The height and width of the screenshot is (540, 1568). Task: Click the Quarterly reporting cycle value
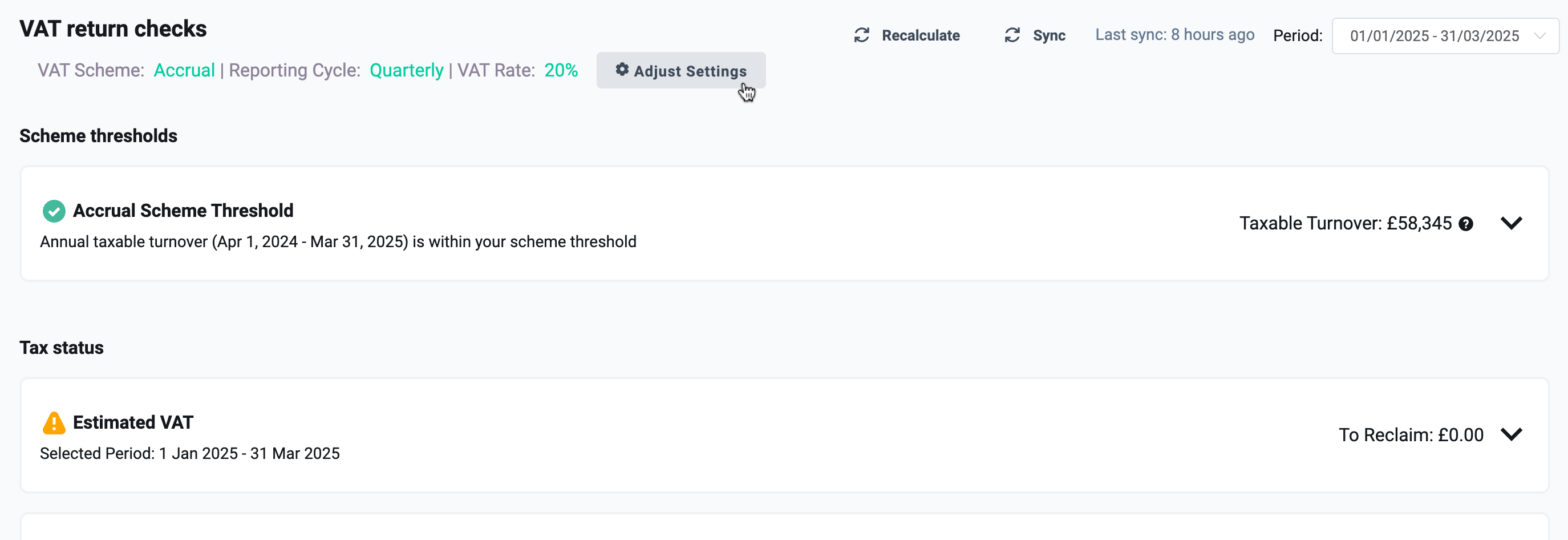pos(406,71)
